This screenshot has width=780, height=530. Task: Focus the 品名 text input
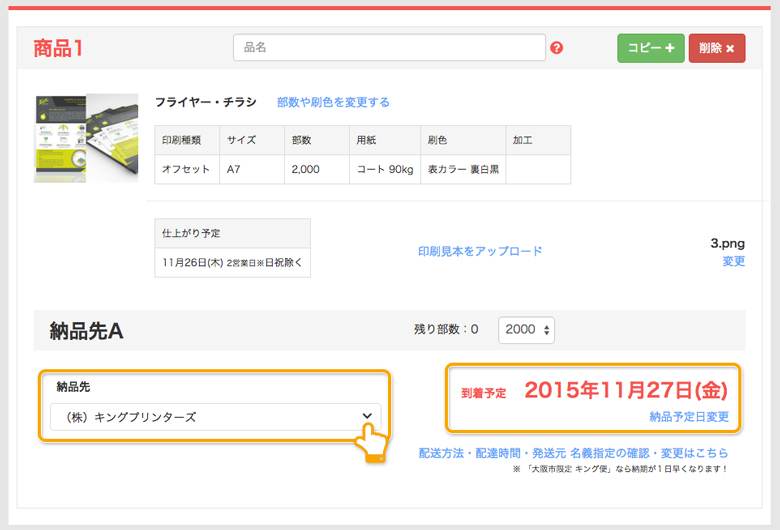(x=389, y=47)
